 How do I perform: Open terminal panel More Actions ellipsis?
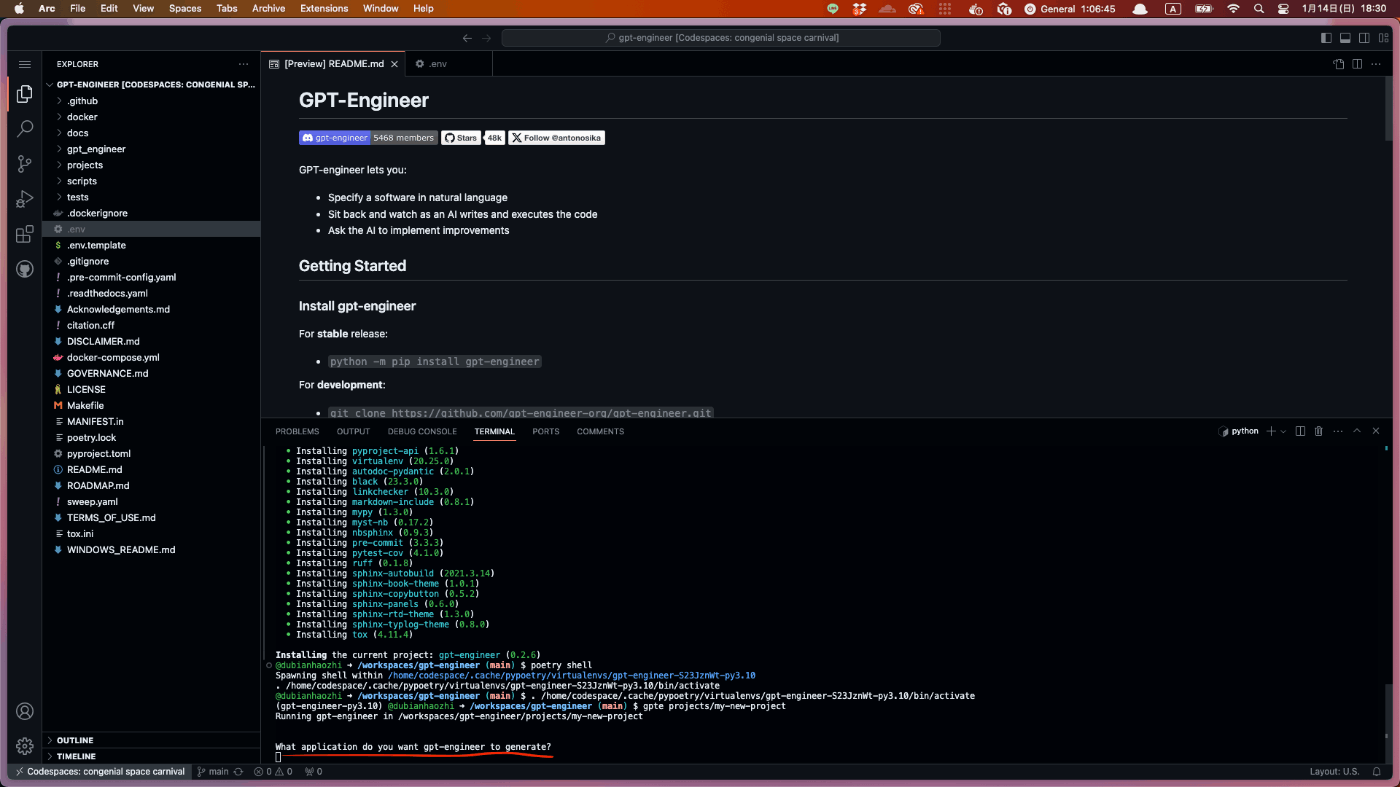tap(1337, 431)
